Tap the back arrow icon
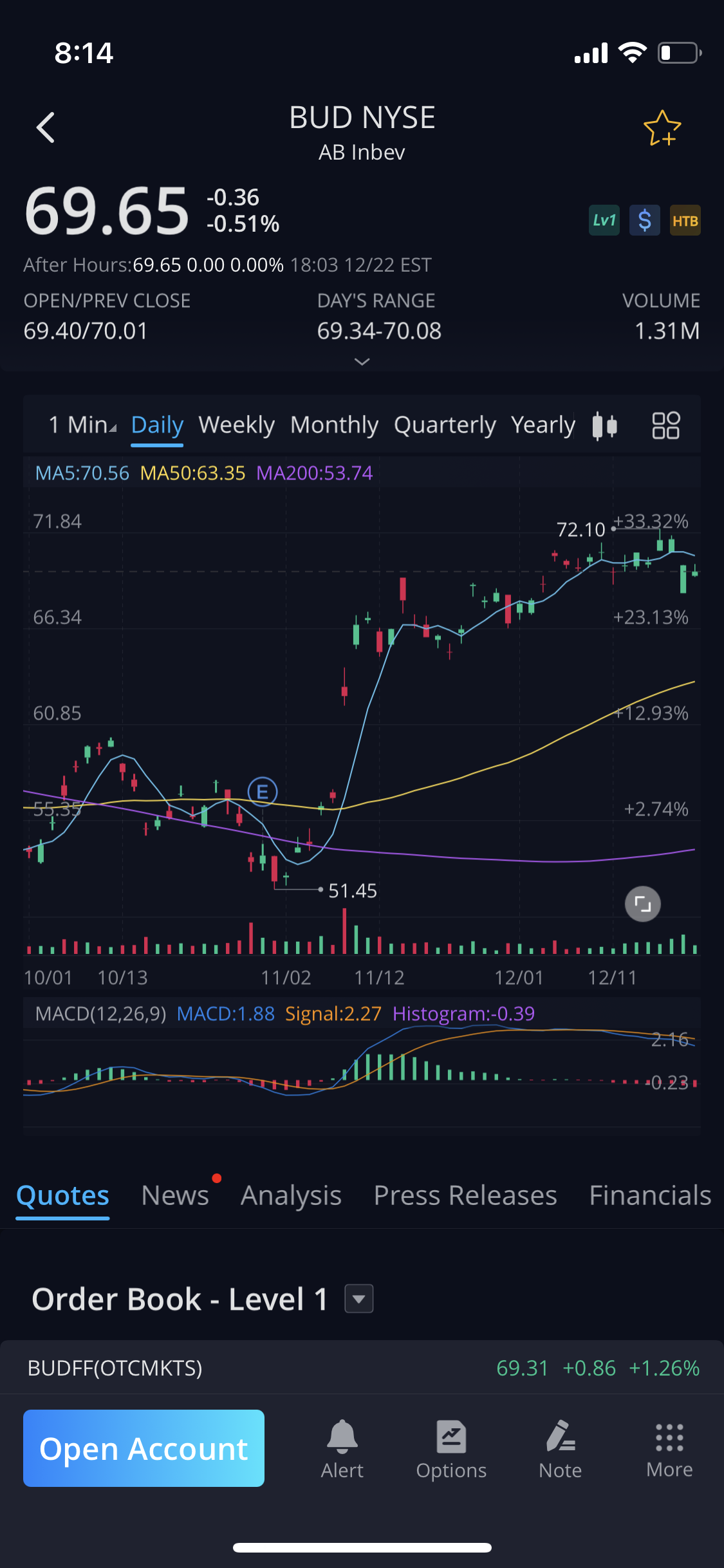The image size is (724, 1568). 46,127
